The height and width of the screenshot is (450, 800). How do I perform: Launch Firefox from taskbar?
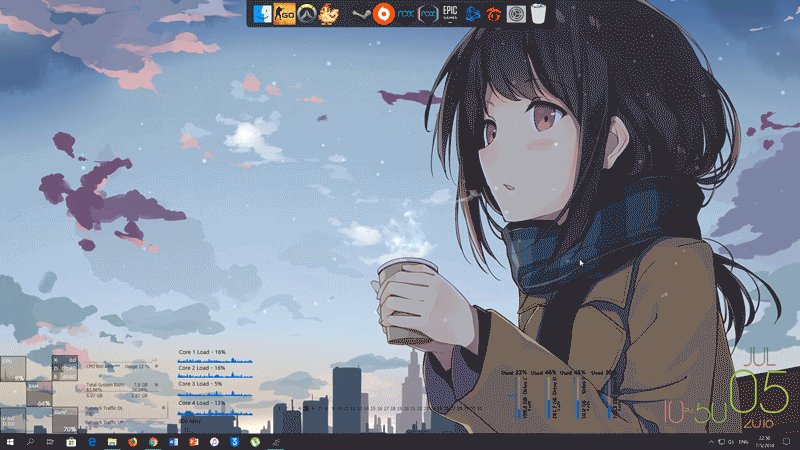132,442
